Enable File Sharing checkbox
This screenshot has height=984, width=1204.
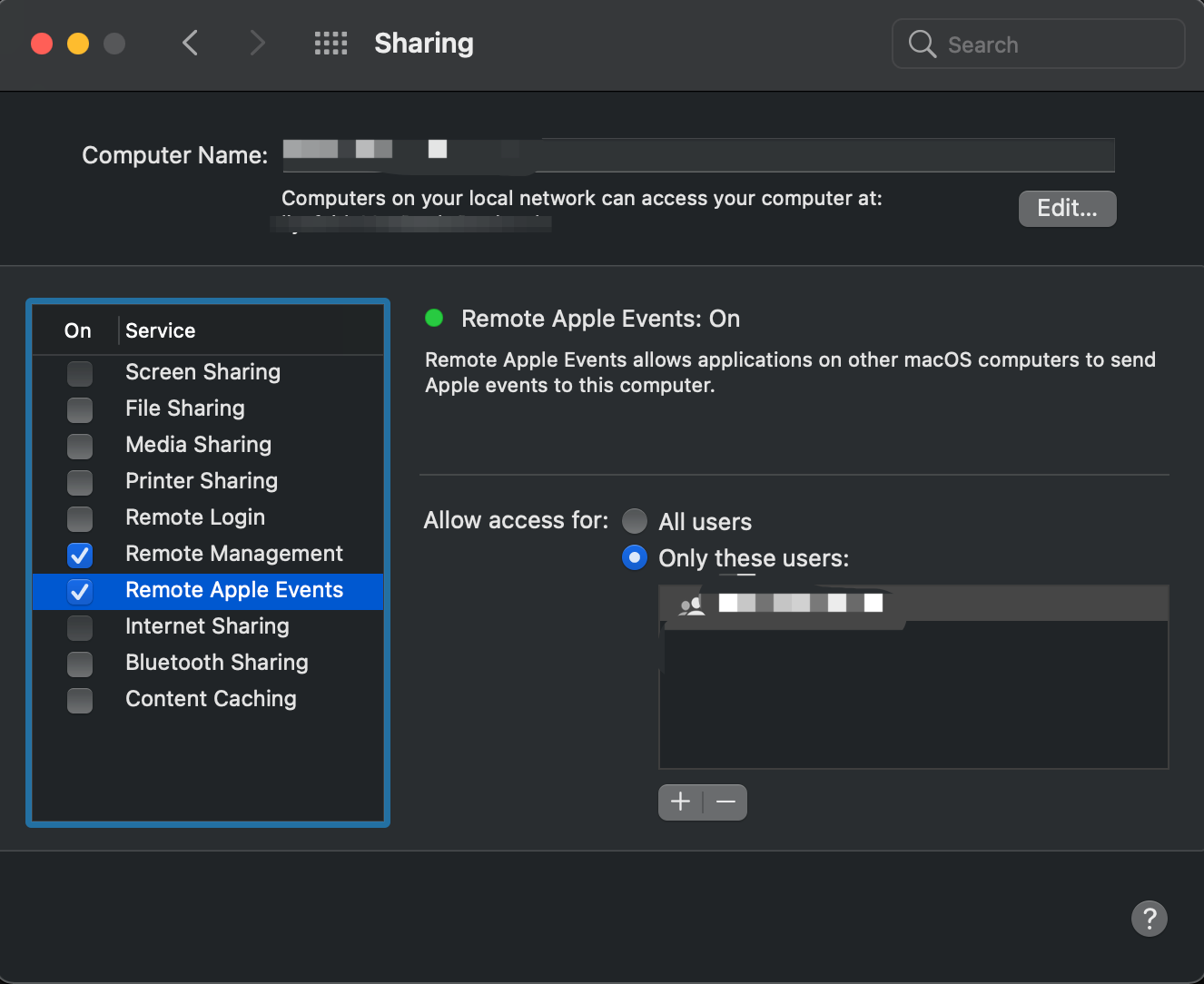point(80,409)
